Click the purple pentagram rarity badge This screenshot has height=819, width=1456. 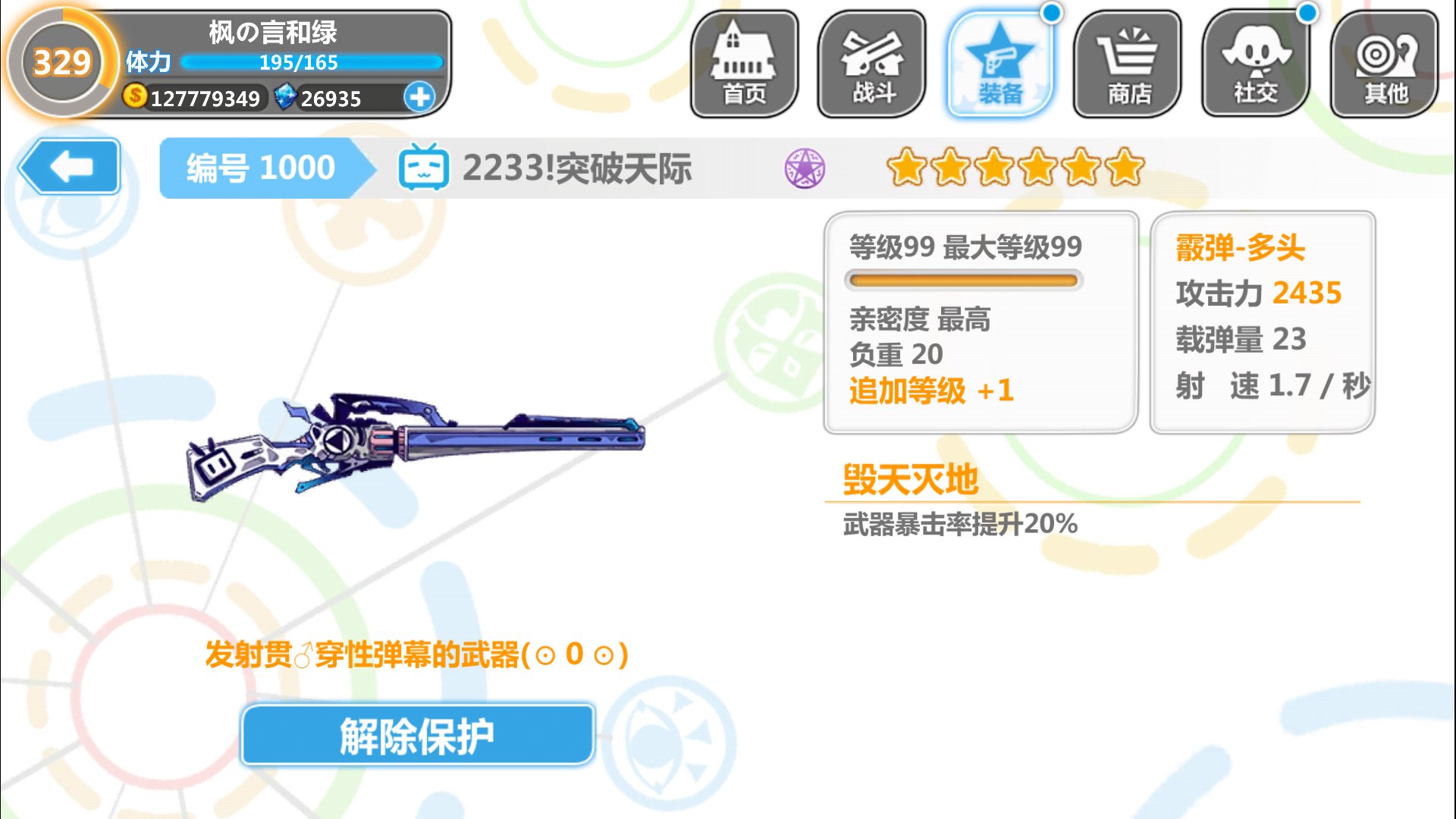(x=805, y=168)
